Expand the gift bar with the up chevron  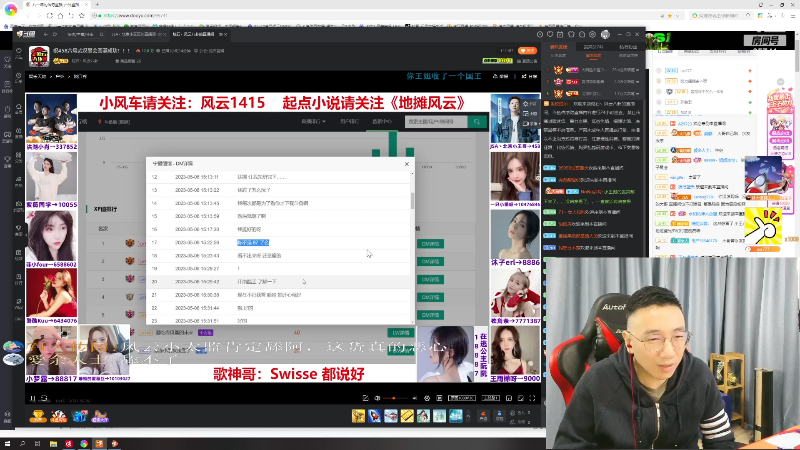tap(468, 416)
